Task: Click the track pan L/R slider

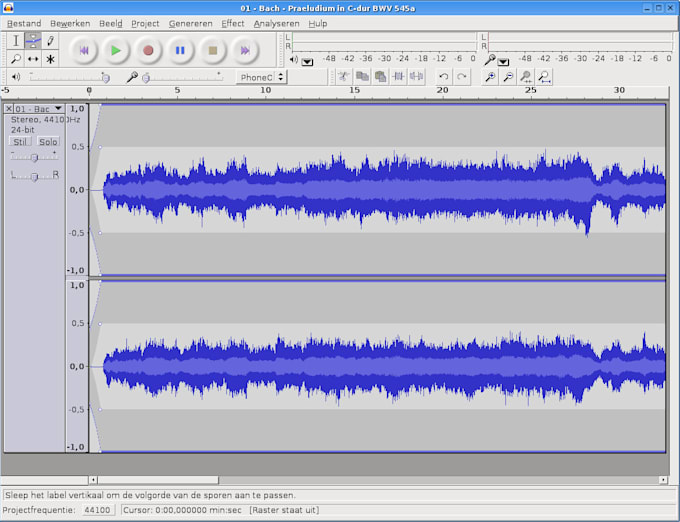Action: click(34, 176)
